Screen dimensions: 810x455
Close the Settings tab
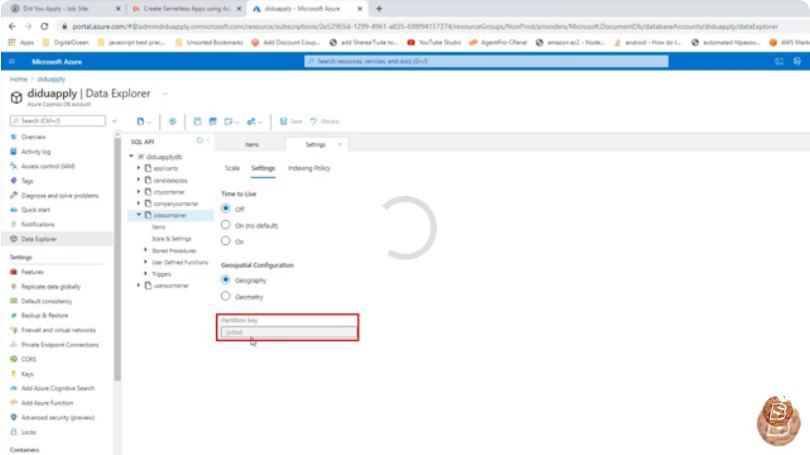[340, 145]
